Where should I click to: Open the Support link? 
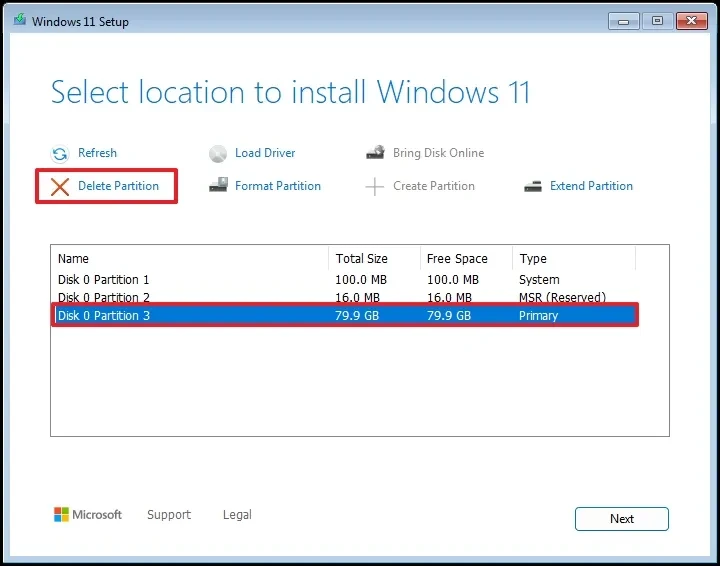[168, 515]
